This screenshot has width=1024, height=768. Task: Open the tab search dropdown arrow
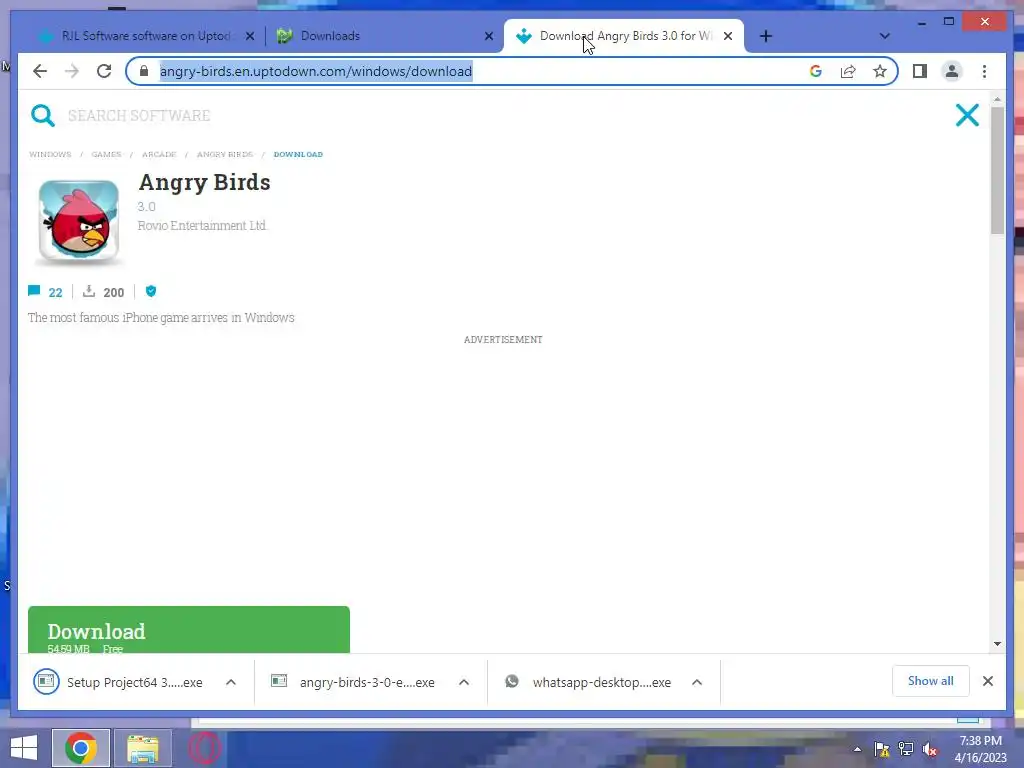pos(884,36)
